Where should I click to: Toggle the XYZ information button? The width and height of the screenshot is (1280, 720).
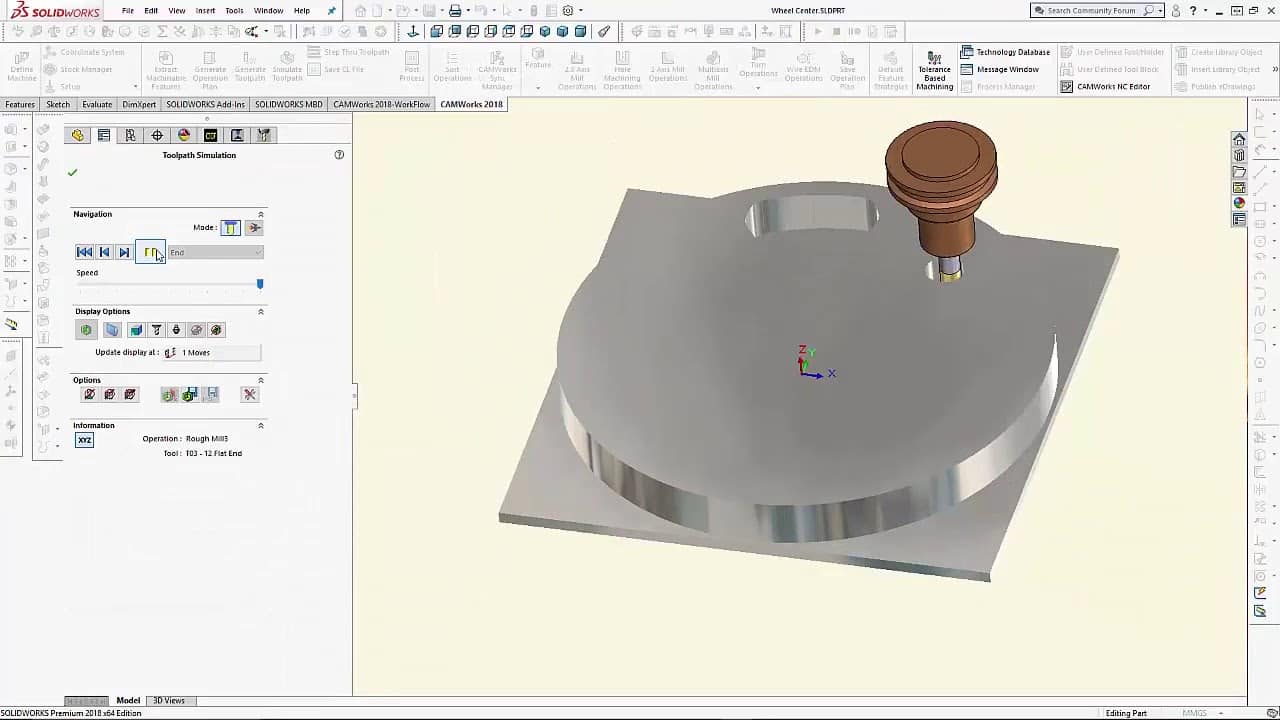[84, 440]
